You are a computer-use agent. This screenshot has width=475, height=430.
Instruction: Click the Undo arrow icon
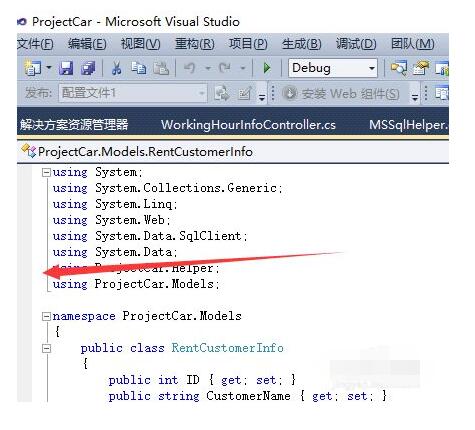190,68
